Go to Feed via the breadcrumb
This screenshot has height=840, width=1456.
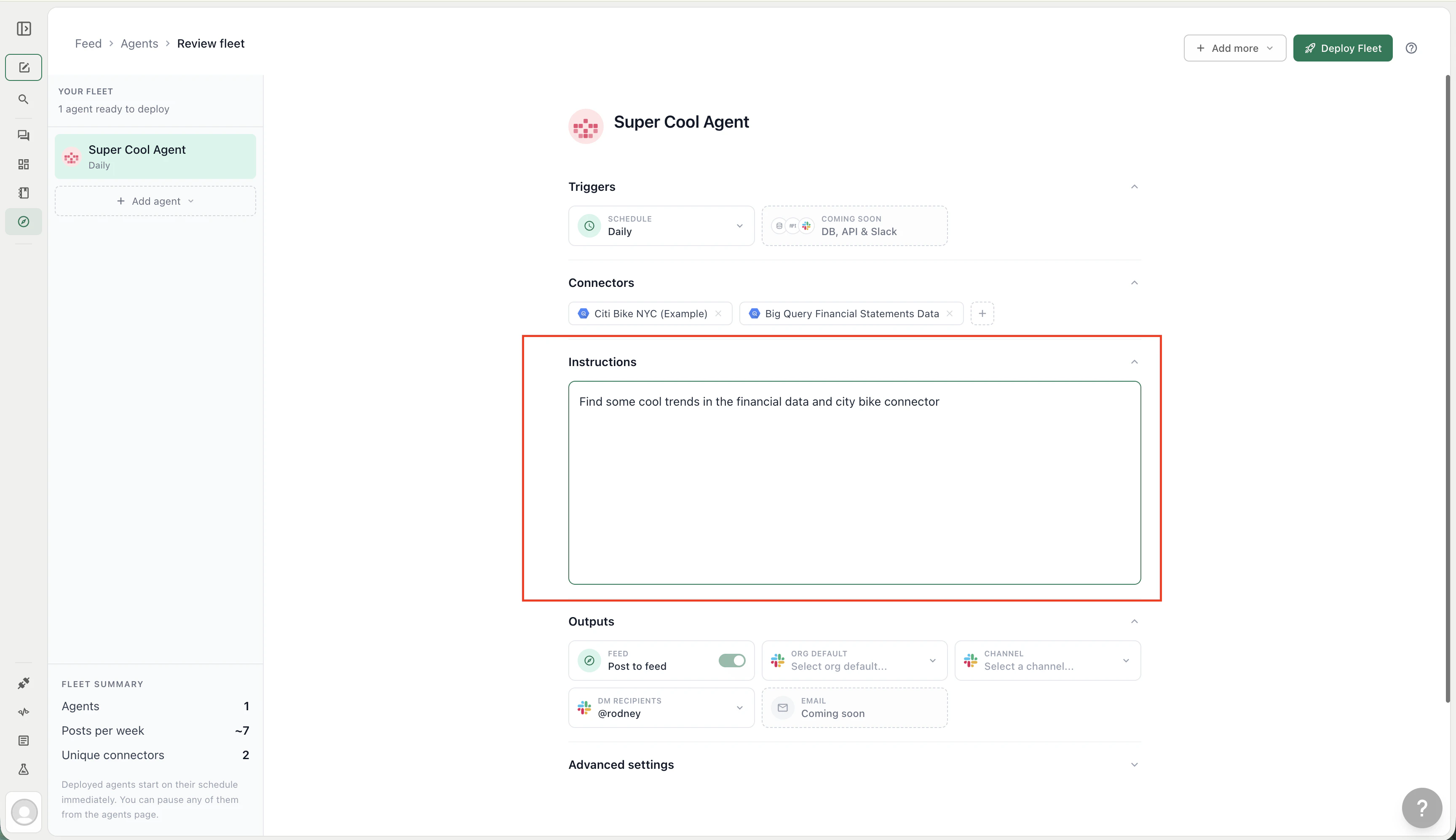coord(88,43)
